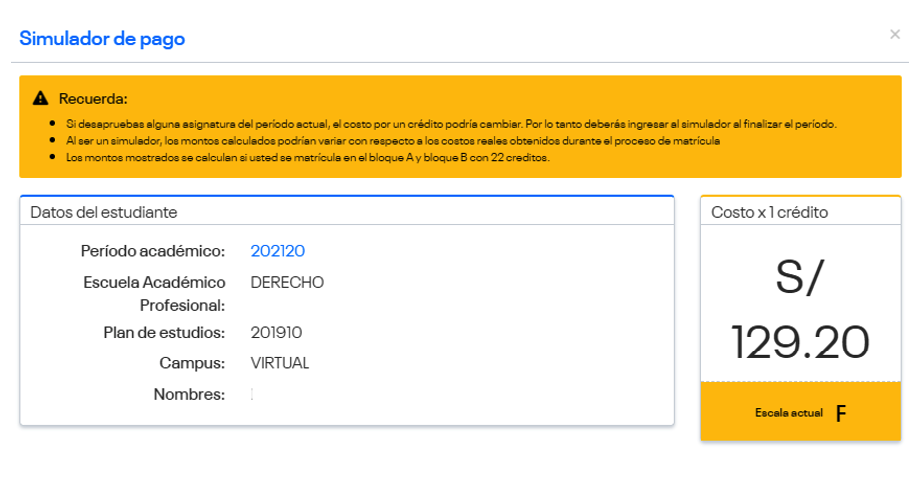The width and height of the screenshot is (919, 487).
Task: Click the Costo x 1 crédito header
Action: (x=769, y=212)
